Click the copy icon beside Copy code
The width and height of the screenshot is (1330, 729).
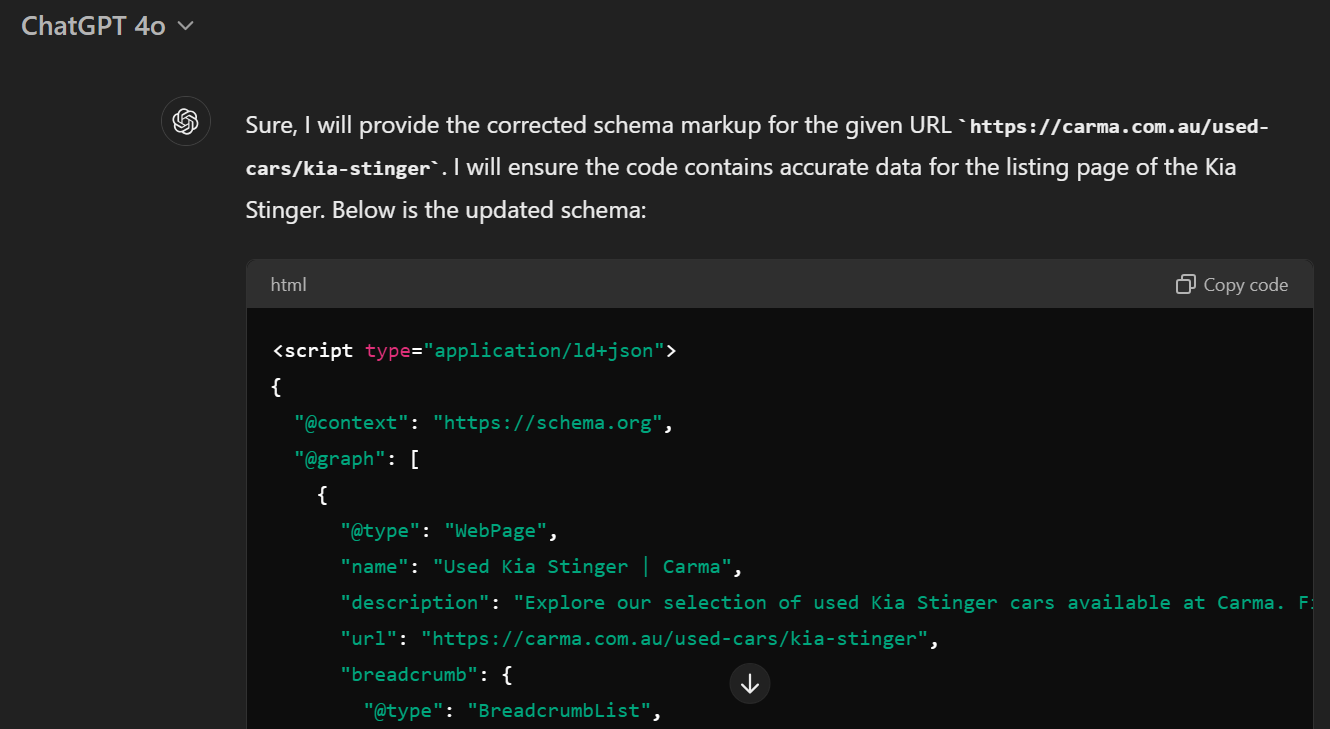pos(1185,285)
